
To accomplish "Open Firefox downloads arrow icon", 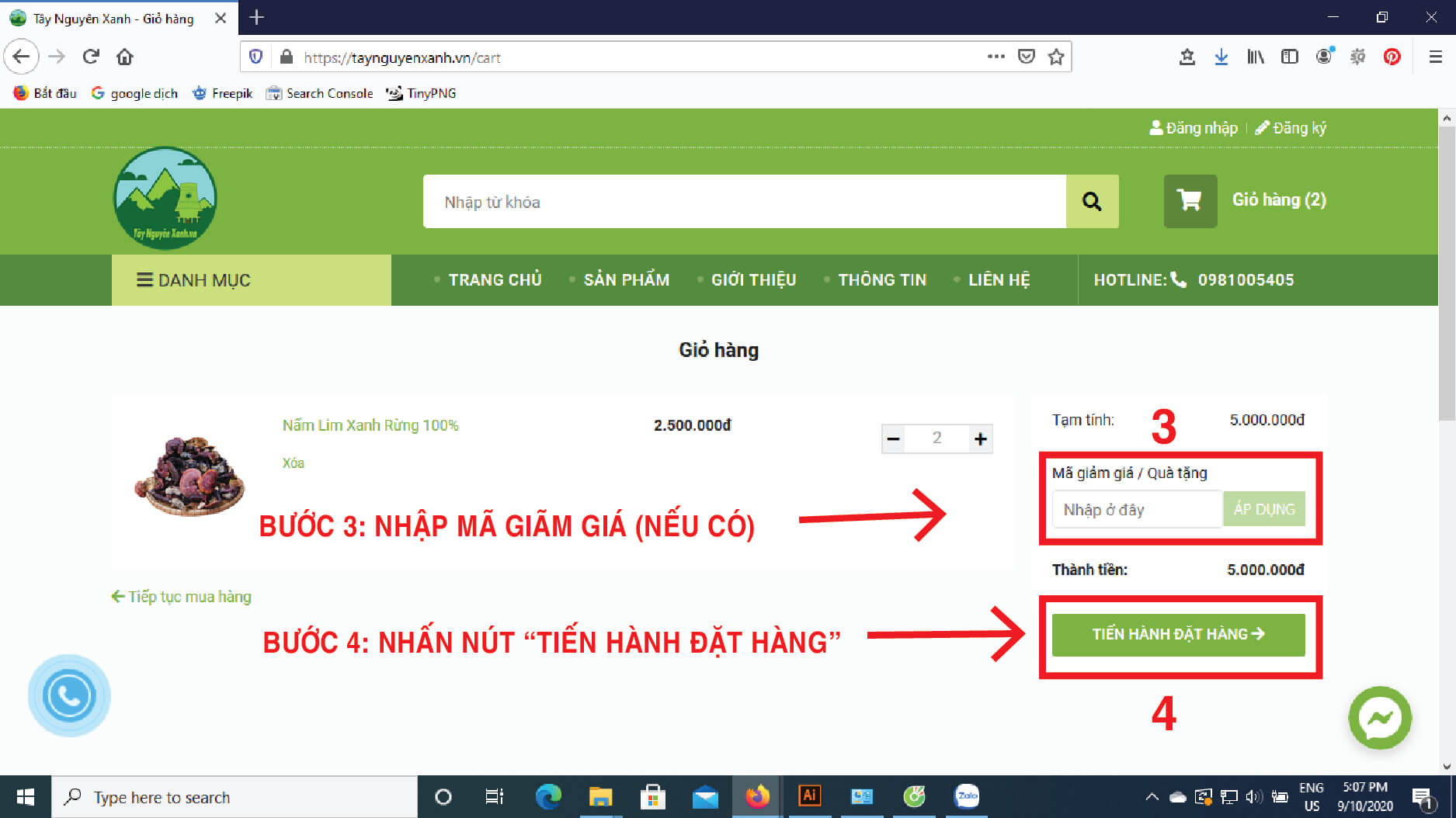I will (x=1221, y=57).
